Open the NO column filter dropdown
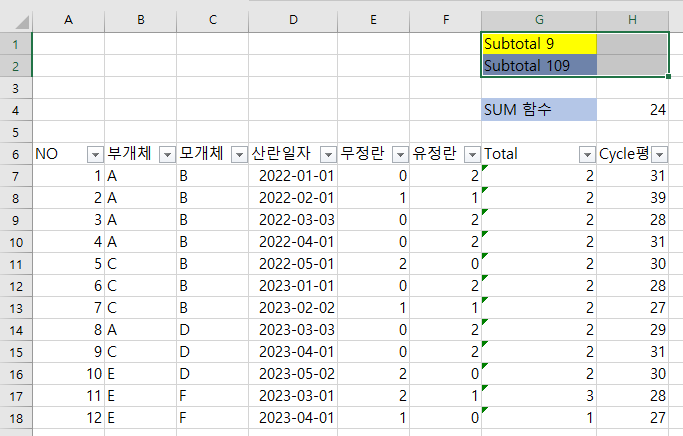This screenshot has height=436, width=683. [x=95, y=154]
